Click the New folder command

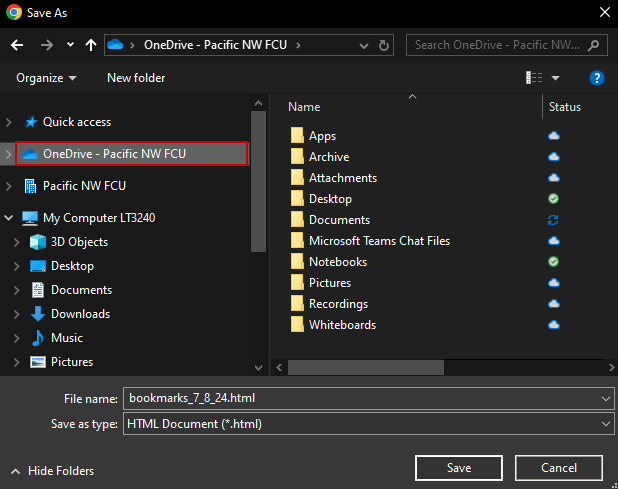click(x=136, y=78)
